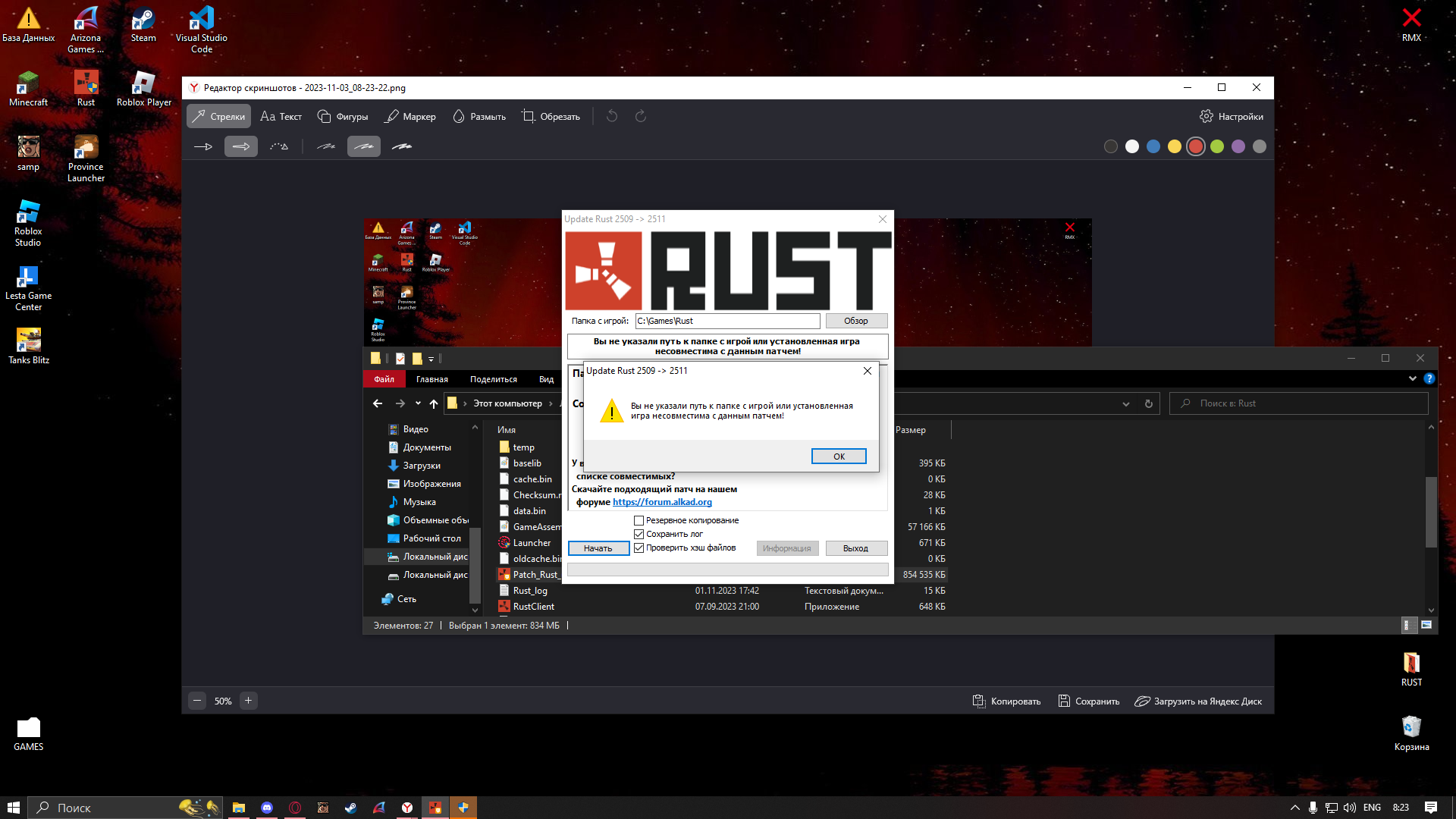The height and width of the screenshot is (819, 1456).
Task: Click the refresh icon in the Explorer address bar
Action: click(x=1148, y=403)
